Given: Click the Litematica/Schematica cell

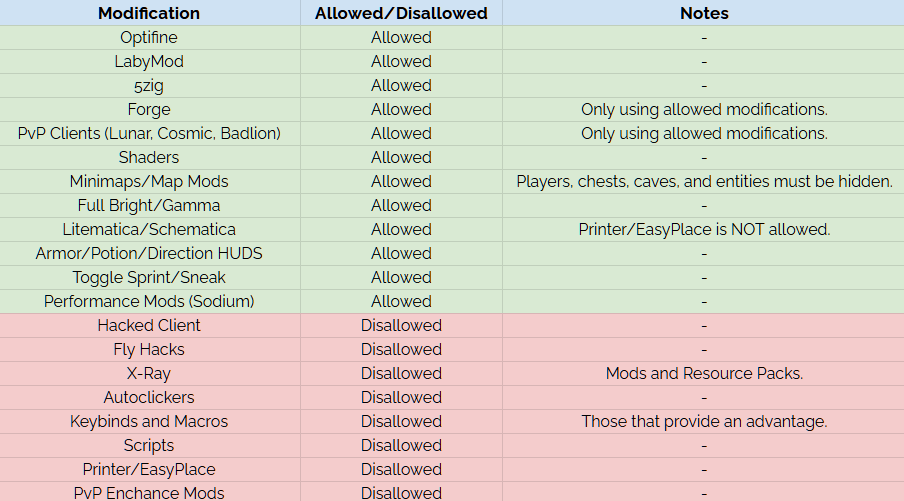Looking at the screenshot, I should (x=149, y=229).
